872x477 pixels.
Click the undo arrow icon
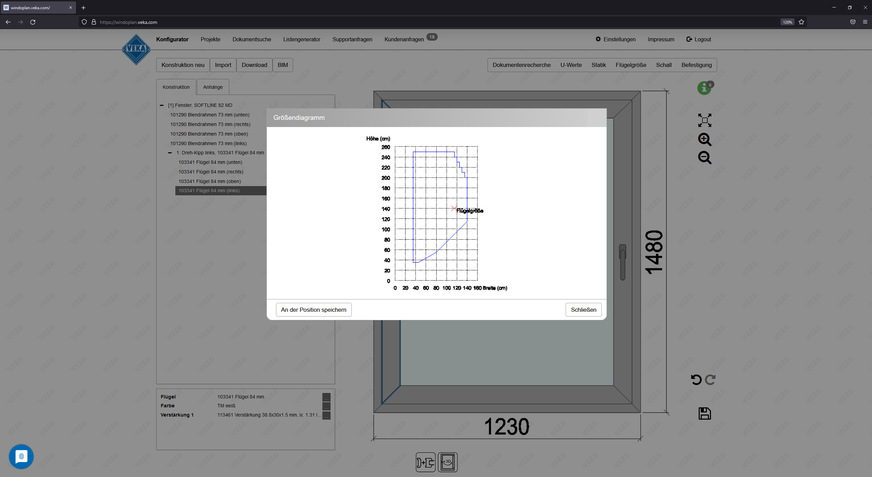point(696,379)
